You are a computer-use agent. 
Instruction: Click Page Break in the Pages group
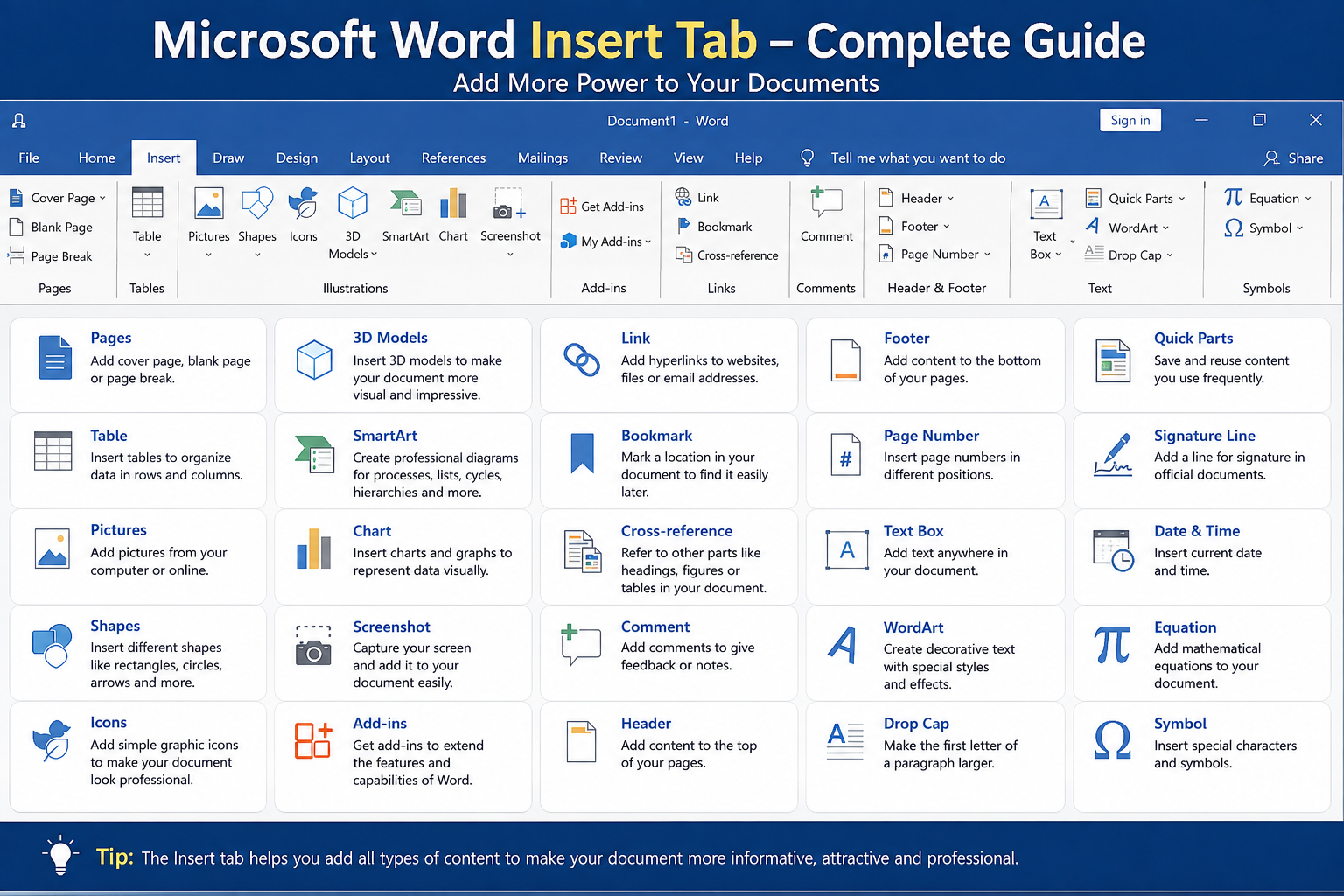pyautogui.click(x=51, y=255)
